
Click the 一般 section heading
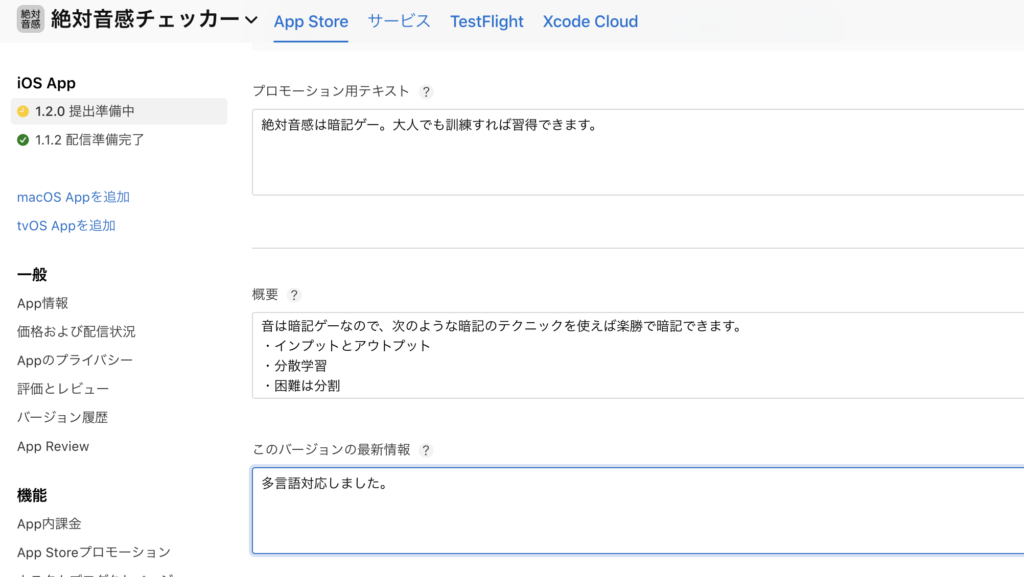click(x=32, y=275)
